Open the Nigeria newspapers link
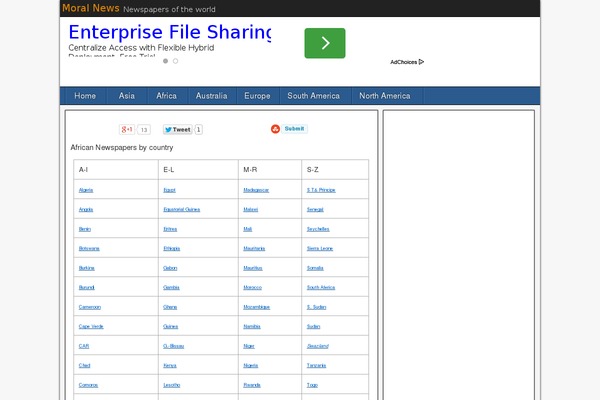The height and width of the screenshot is (400, 600). (x=250, y=366)
